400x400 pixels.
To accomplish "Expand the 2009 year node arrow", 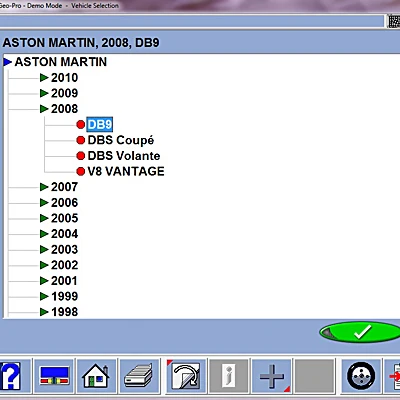I will (44, 93).
